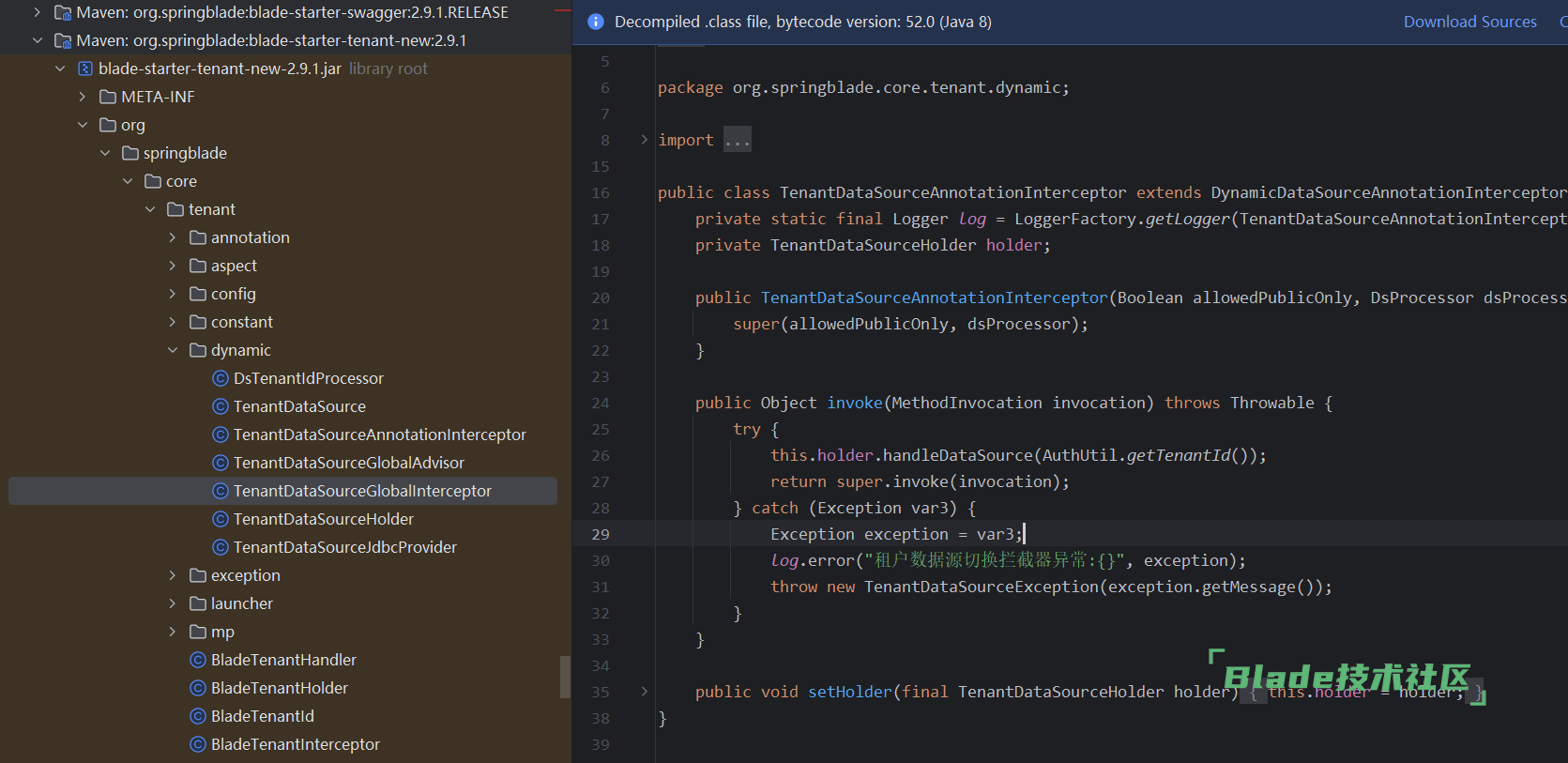Expand the constant package

click(x=173, y=322)
